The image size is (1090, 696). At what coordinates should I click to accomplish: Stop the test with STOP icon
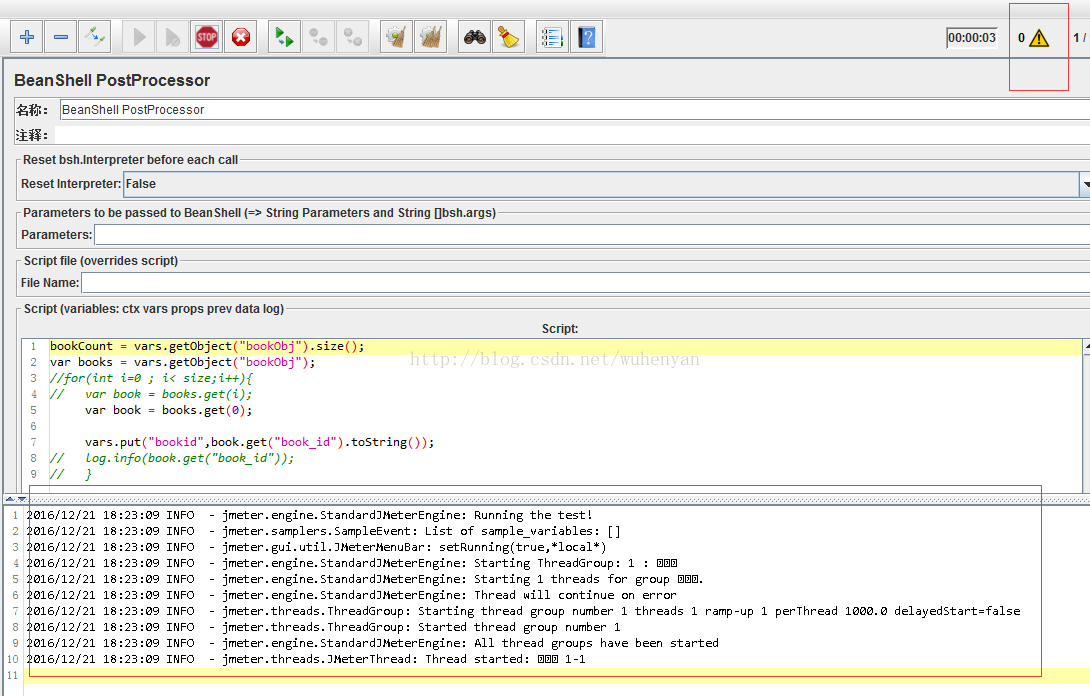point(206,37)
